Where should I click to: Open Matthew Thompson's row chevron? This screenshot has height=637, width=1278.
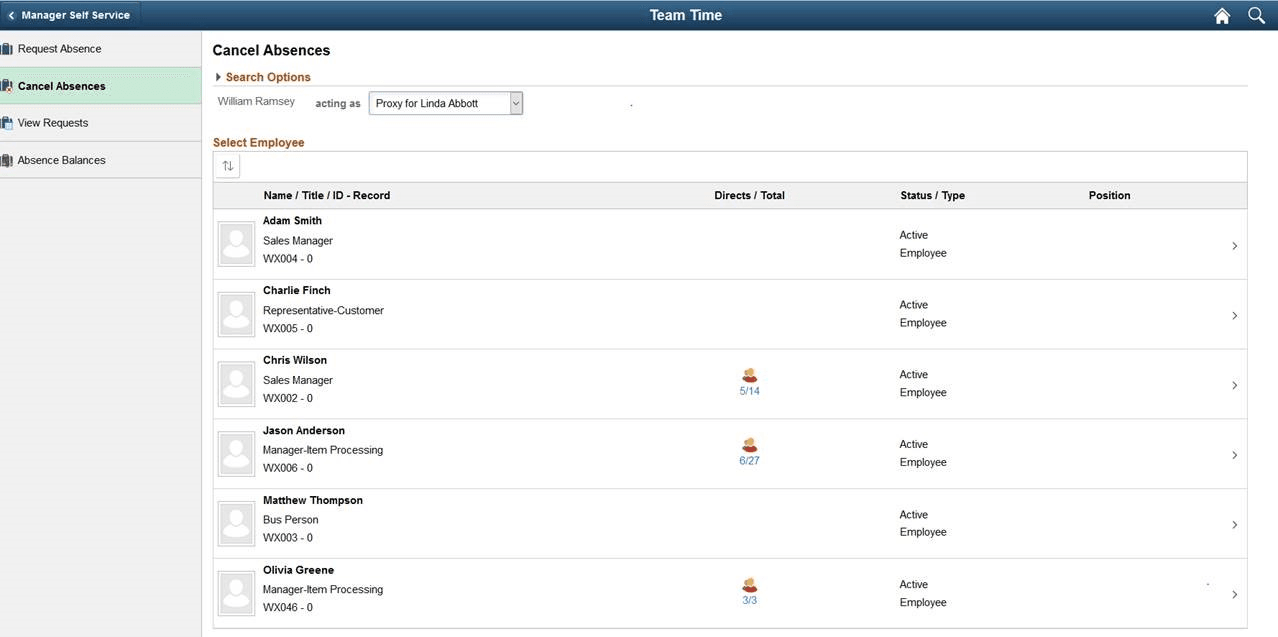pyautogui.click(x=1233, y=524)
